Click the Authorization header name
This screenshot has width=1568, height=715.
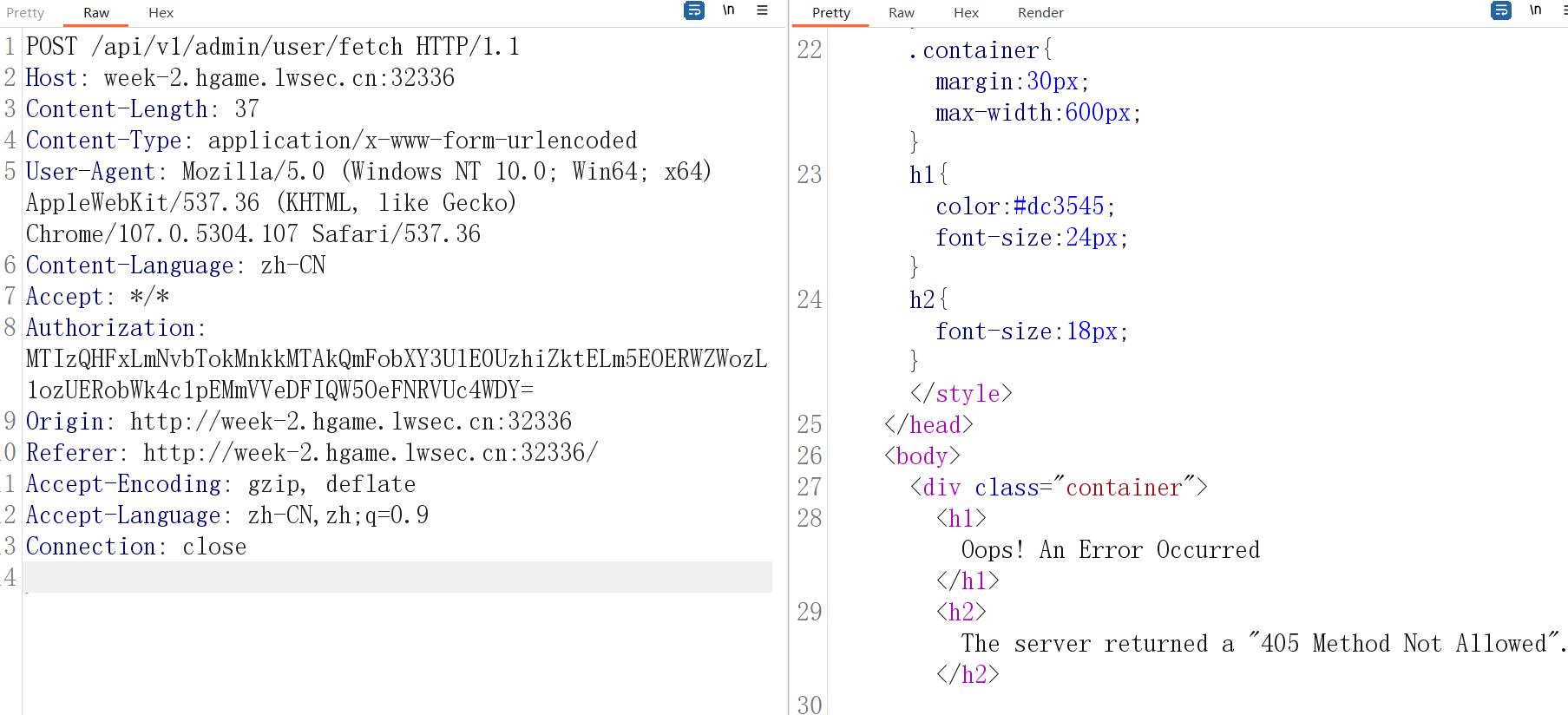click(110, 327)
